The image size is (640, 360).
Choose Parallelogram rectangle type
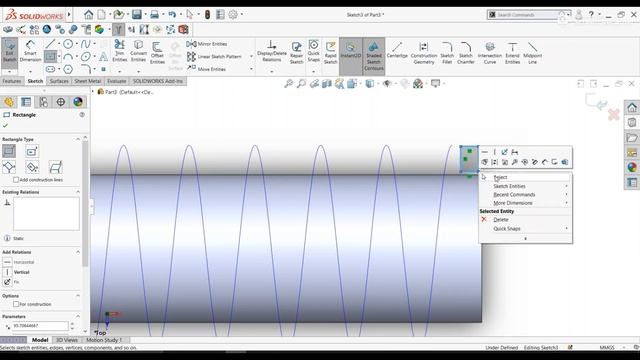point(56,167)
